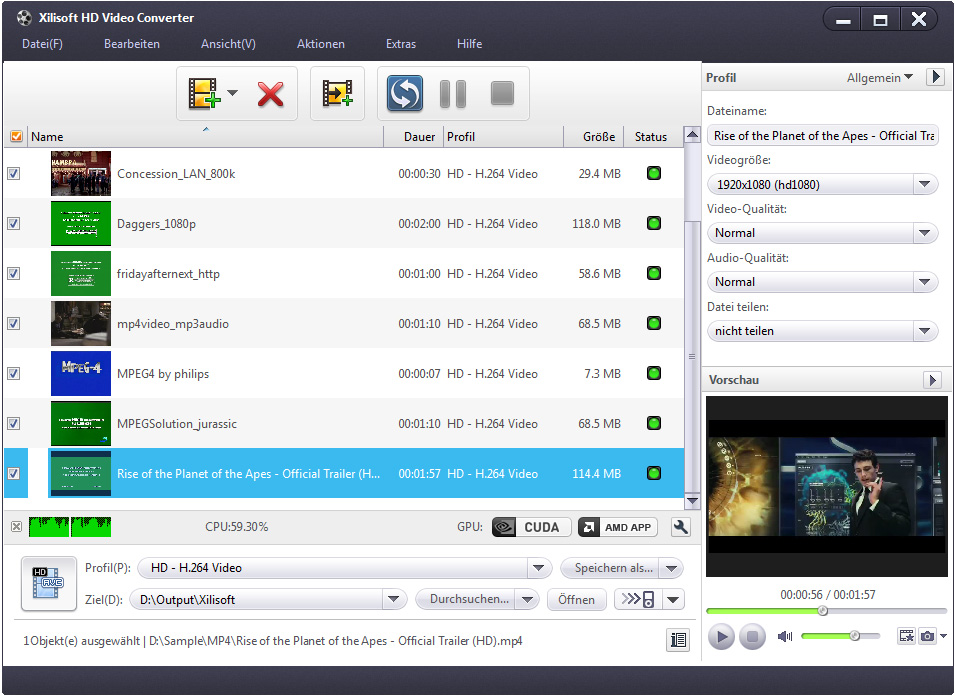Click the stop conversion icon
955x696 pixels.
coord(502,94)
